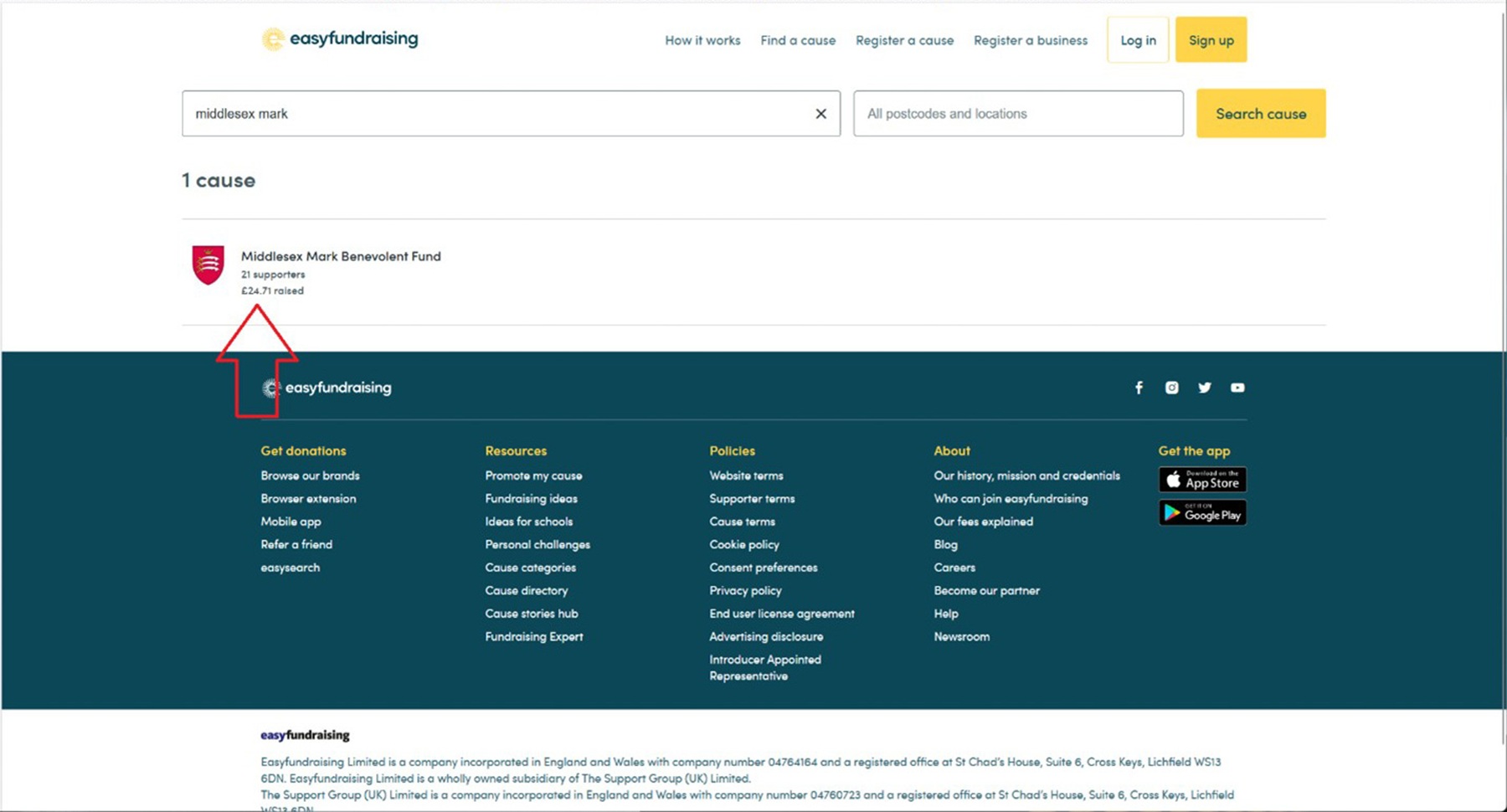Open Promote my cause link
Viewport: 1507px width, 812px height.
pyautogui.click(x=533, y=475)
